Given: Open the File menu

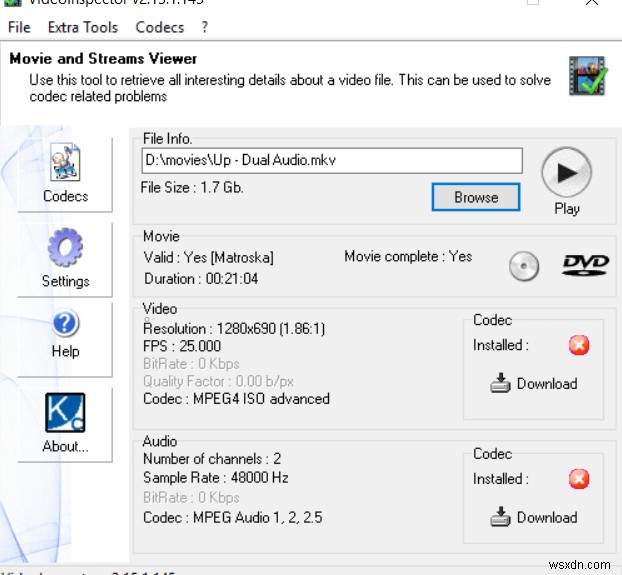Looking at the screenshot, I should click(x=19, y=27).
